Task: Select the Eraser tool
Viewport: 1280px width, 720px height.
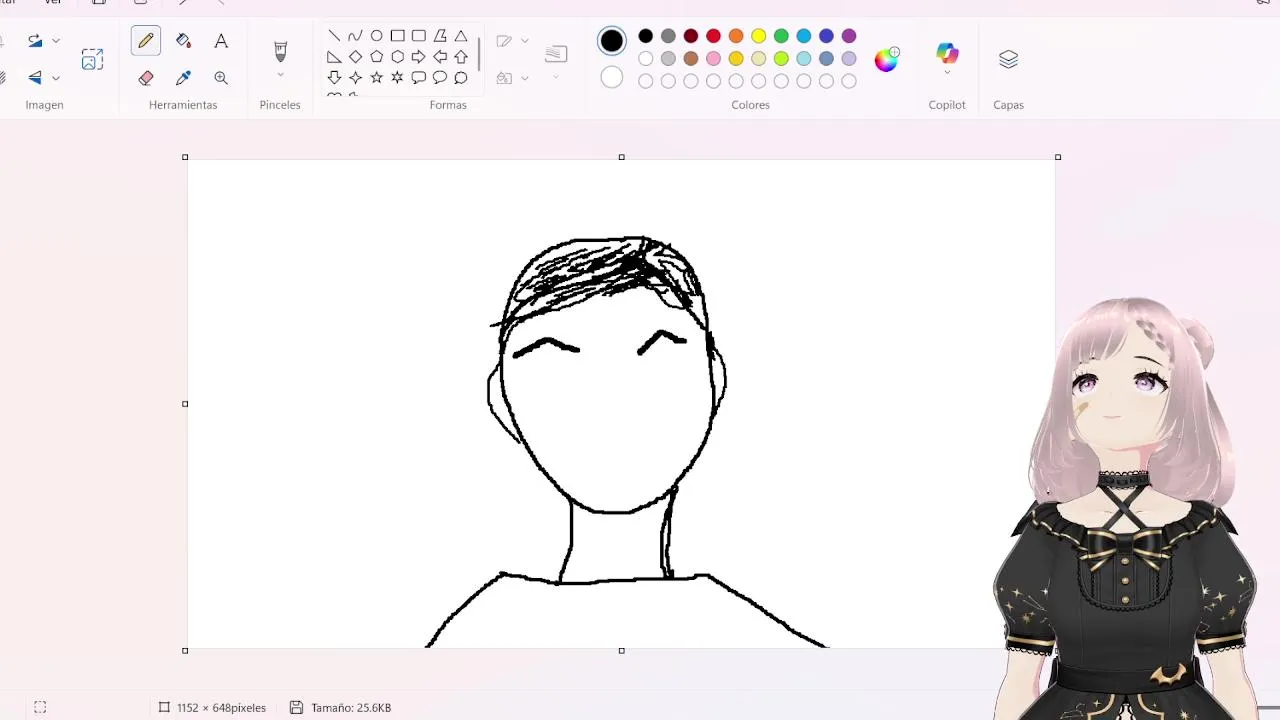Action: (x=146, y=78)
